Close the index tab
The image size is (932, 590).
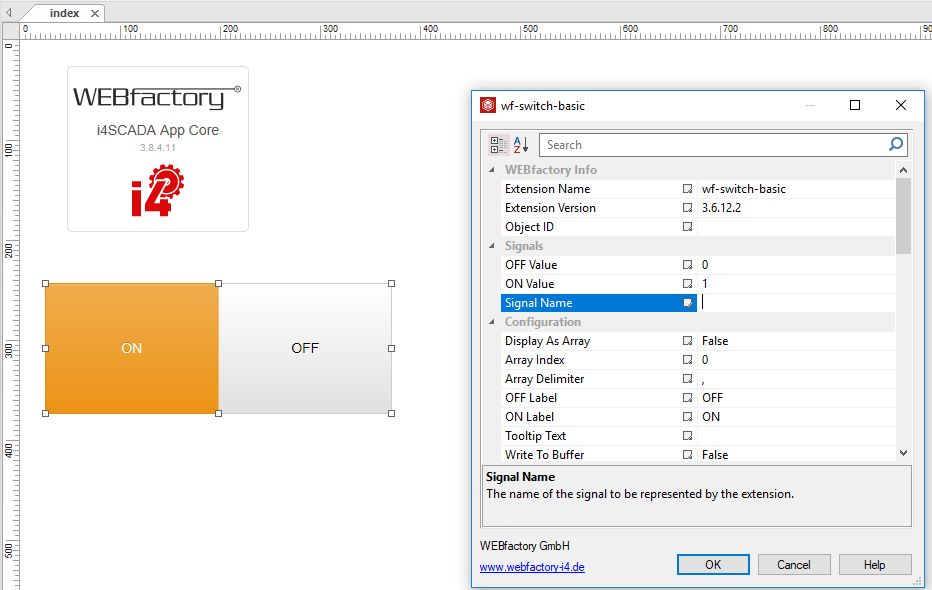[x=96, y=13]
